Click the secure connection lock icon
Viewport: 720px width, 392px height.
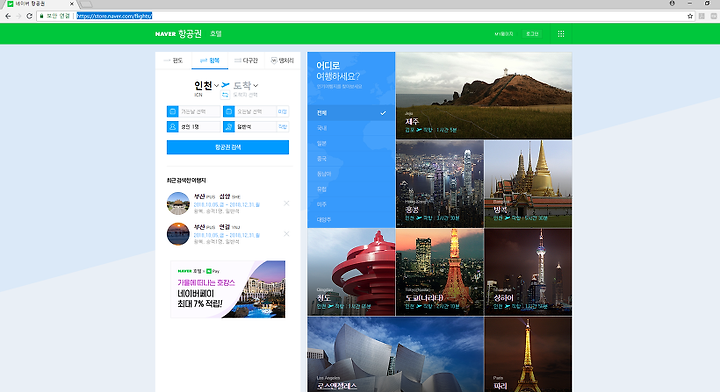click(x=41, y=16)
